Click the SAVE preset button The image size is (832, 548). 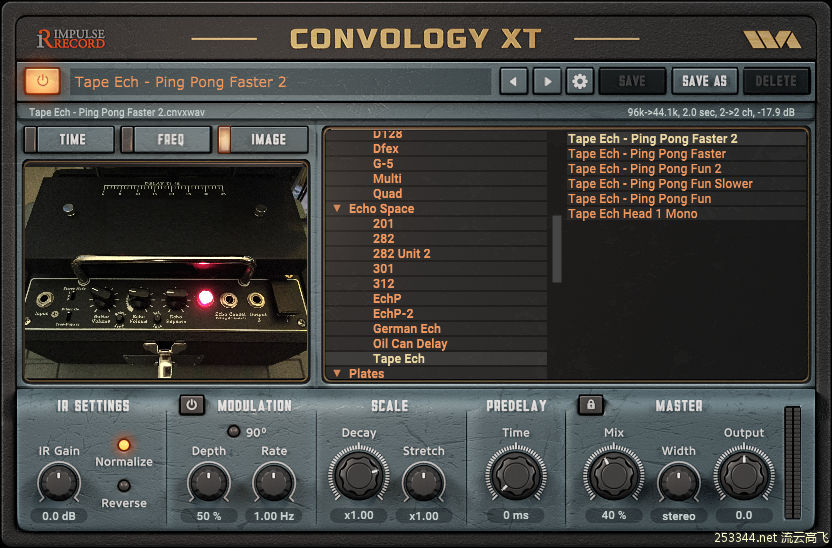pos(632,82)
